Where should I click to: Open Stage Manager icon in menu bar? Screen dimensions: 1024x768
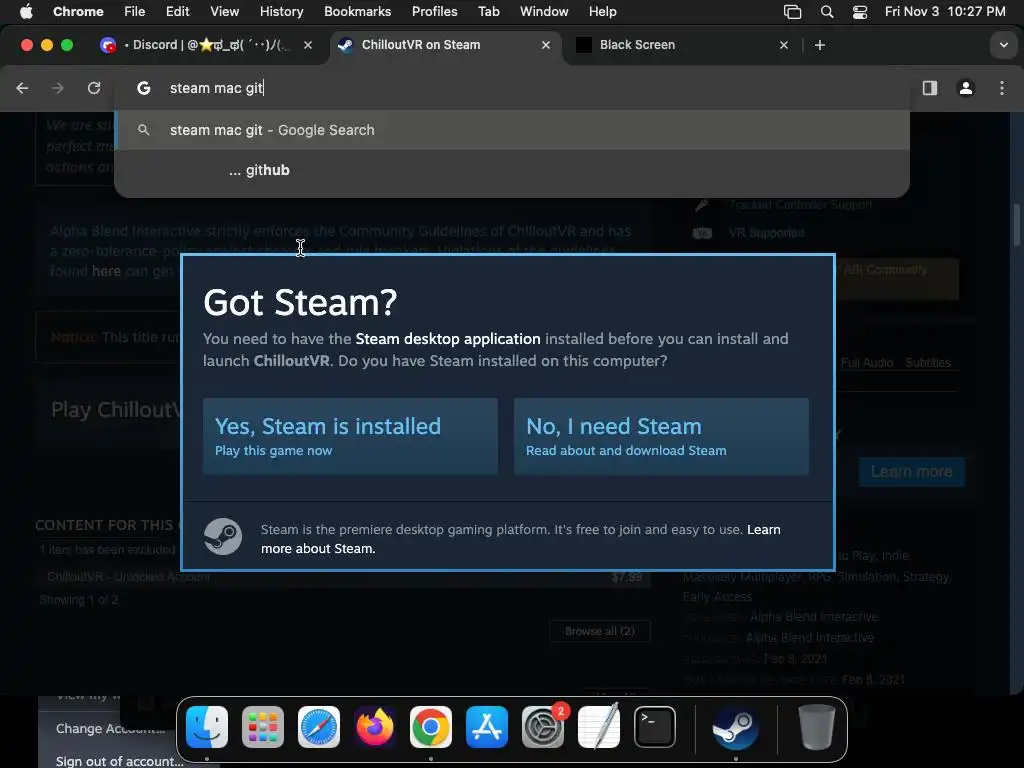click(x=792, y=11)
